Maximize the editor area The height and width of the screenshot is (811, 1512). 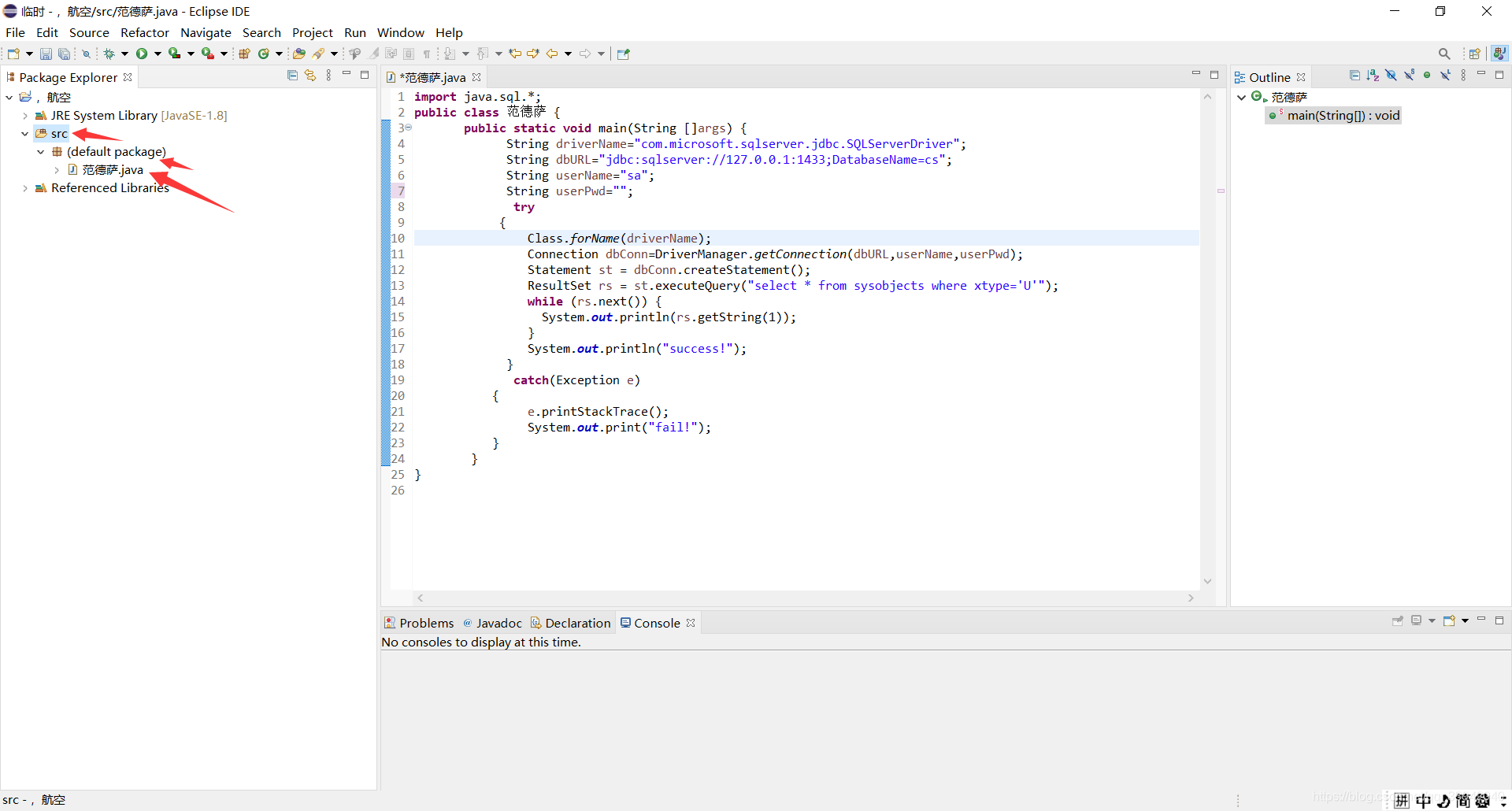pos(1214,75)
